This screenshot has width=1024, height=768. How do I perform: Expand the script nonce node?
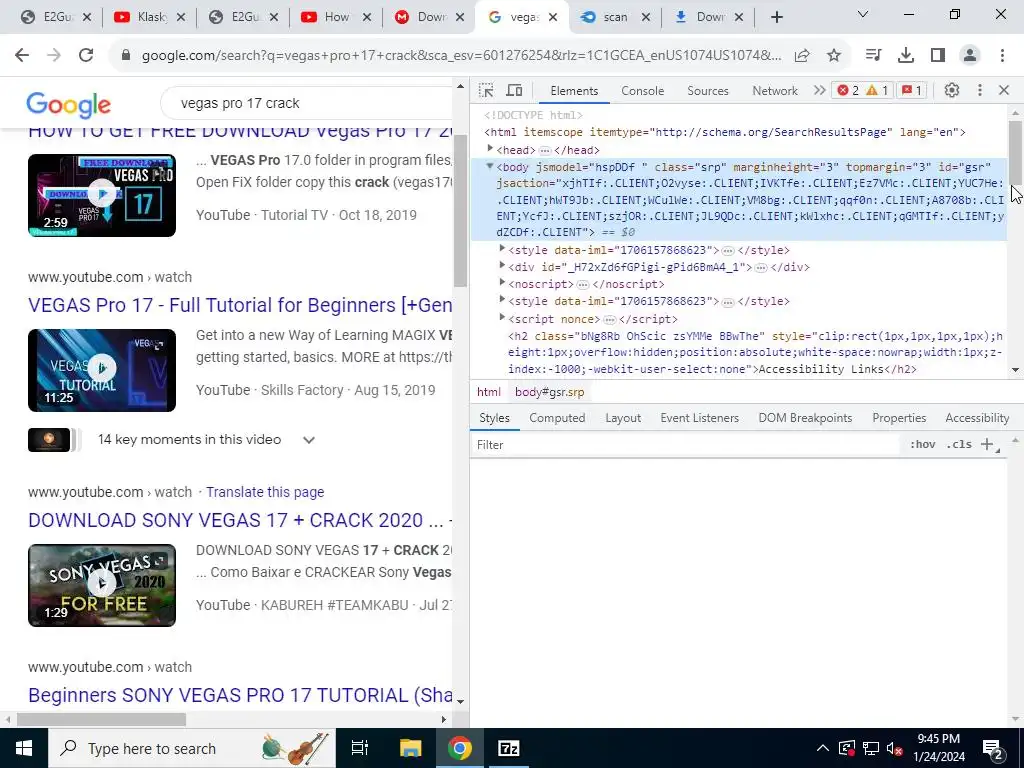coord(502,317)
